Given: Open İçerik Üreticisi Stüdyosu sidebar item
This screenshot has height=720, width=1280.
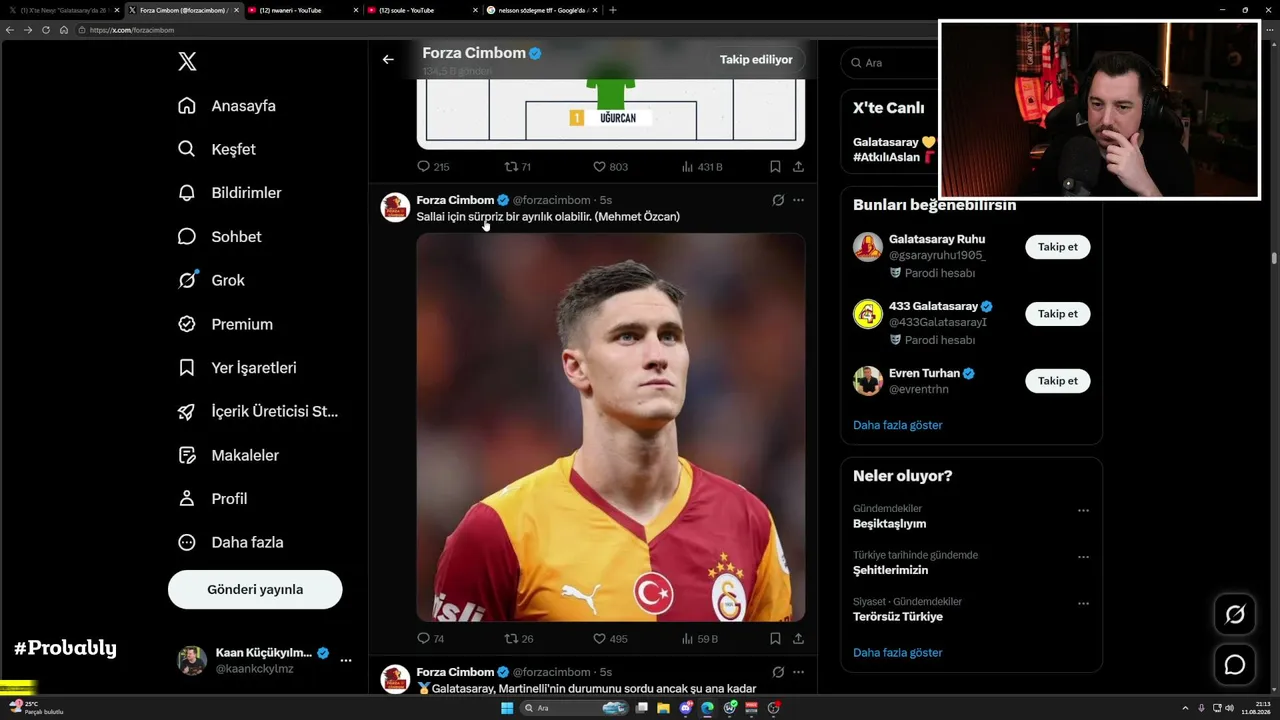Looking at the screenshot, I should point(258,411).
